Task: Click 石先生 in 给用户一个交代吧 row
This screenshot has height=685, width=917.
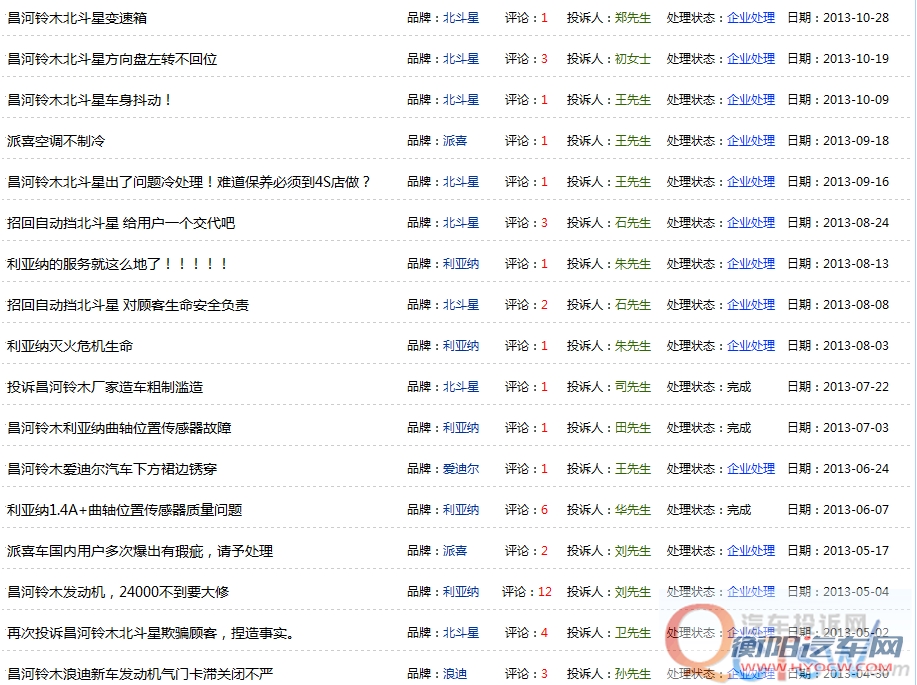Action: pos(633,222)
